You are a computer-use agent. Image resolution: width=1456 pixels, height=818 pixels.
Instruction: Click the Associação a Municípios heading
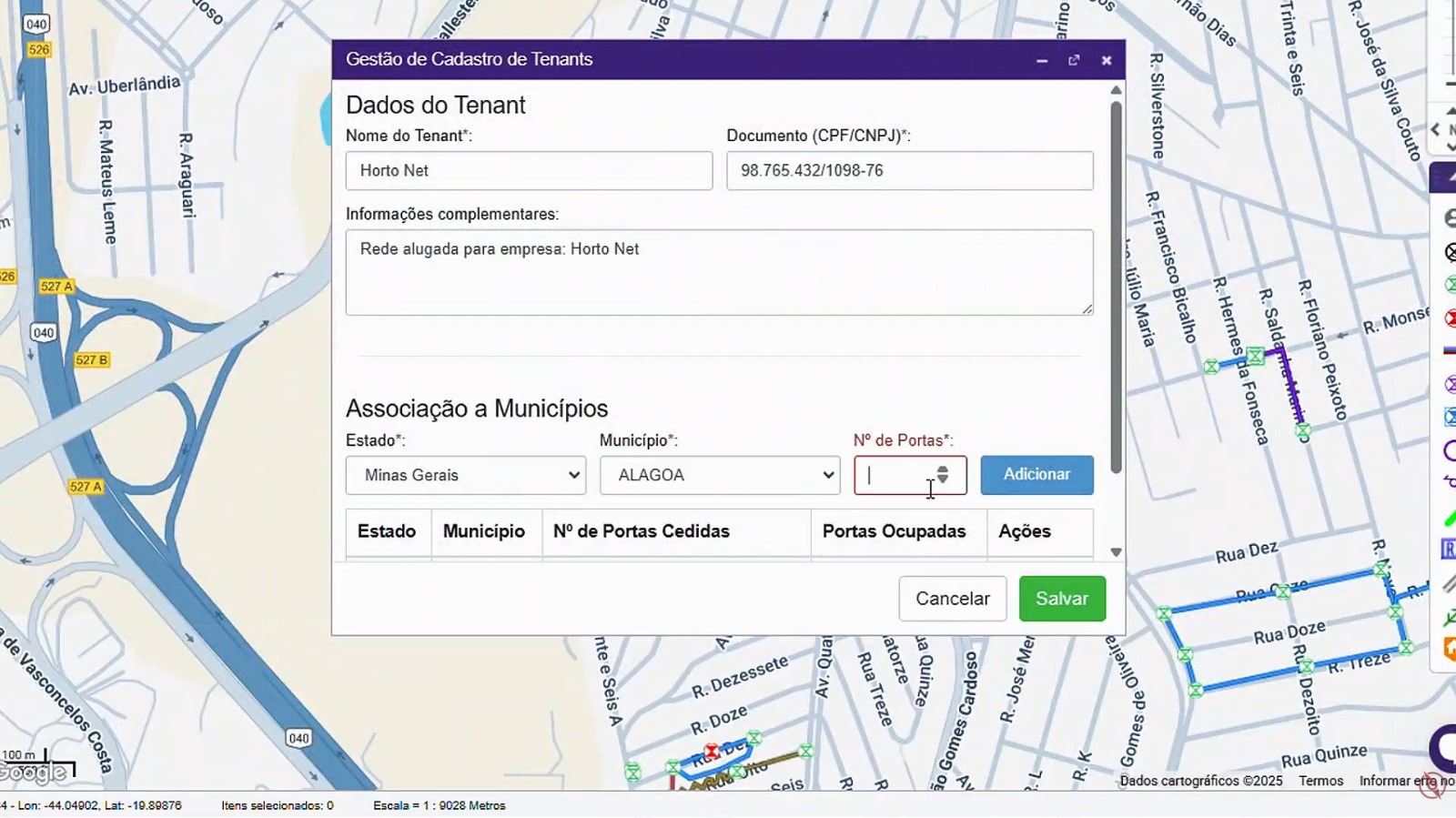[x=477, y=409]
